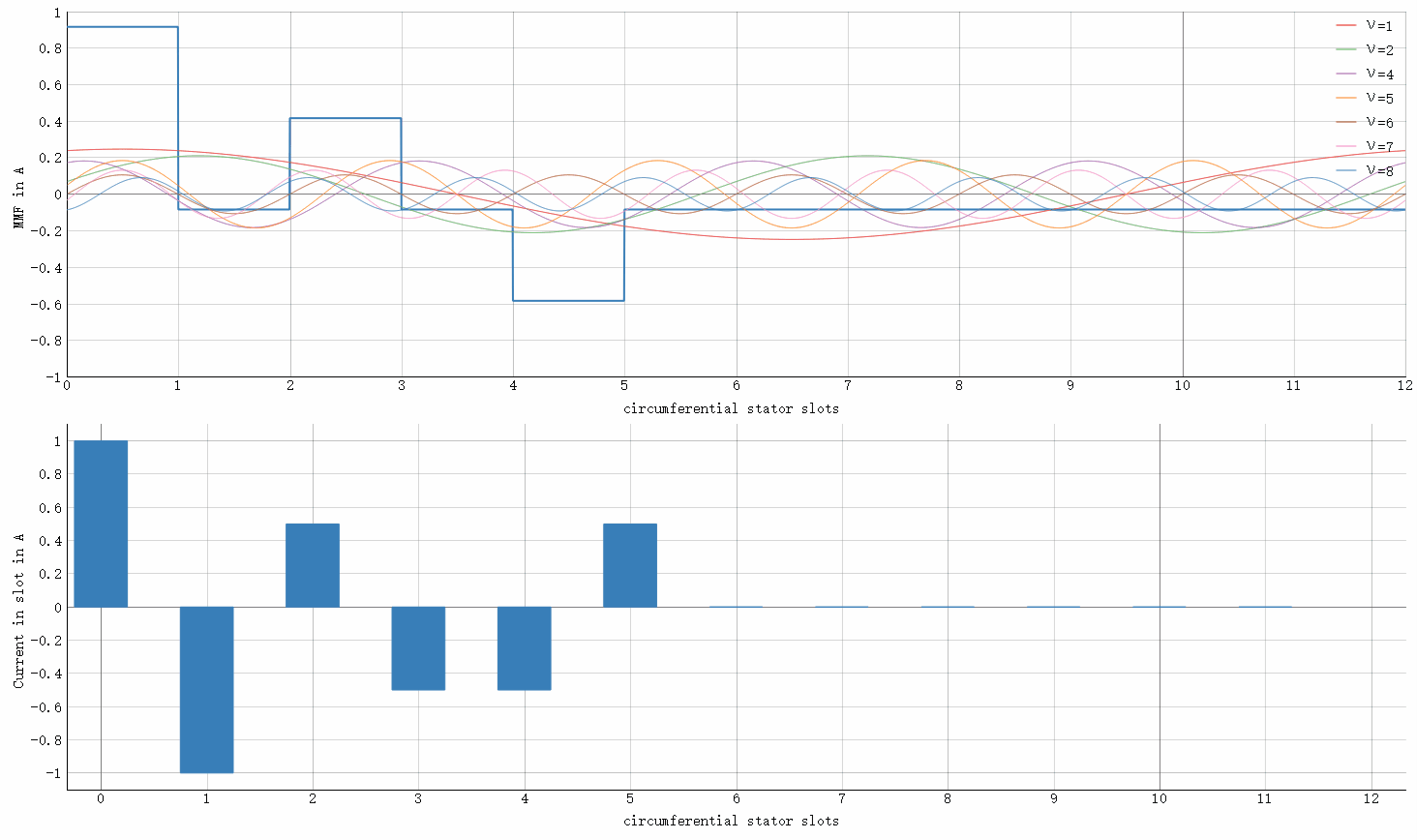Toggle the ν=7 legend entry
This screenshot has height=840, width=1417.
pos(1365,146)
